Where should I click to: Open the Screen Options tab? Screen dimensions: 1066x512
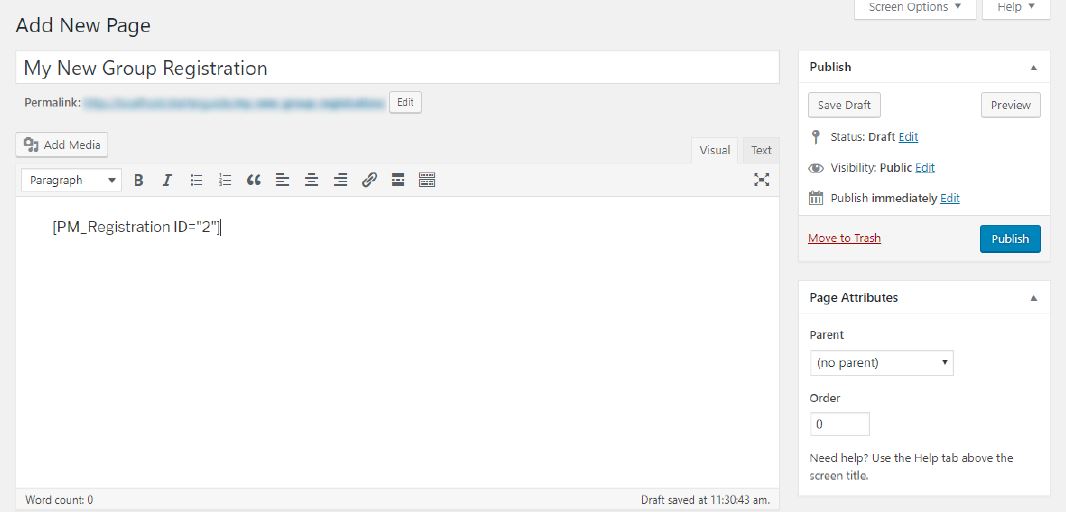coord(914,8)
